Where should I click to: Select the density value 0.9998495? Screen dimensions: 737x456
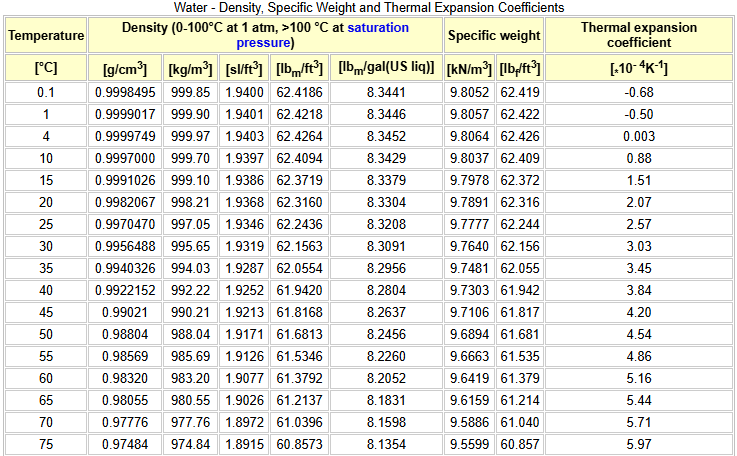click(x=125, y=93)
